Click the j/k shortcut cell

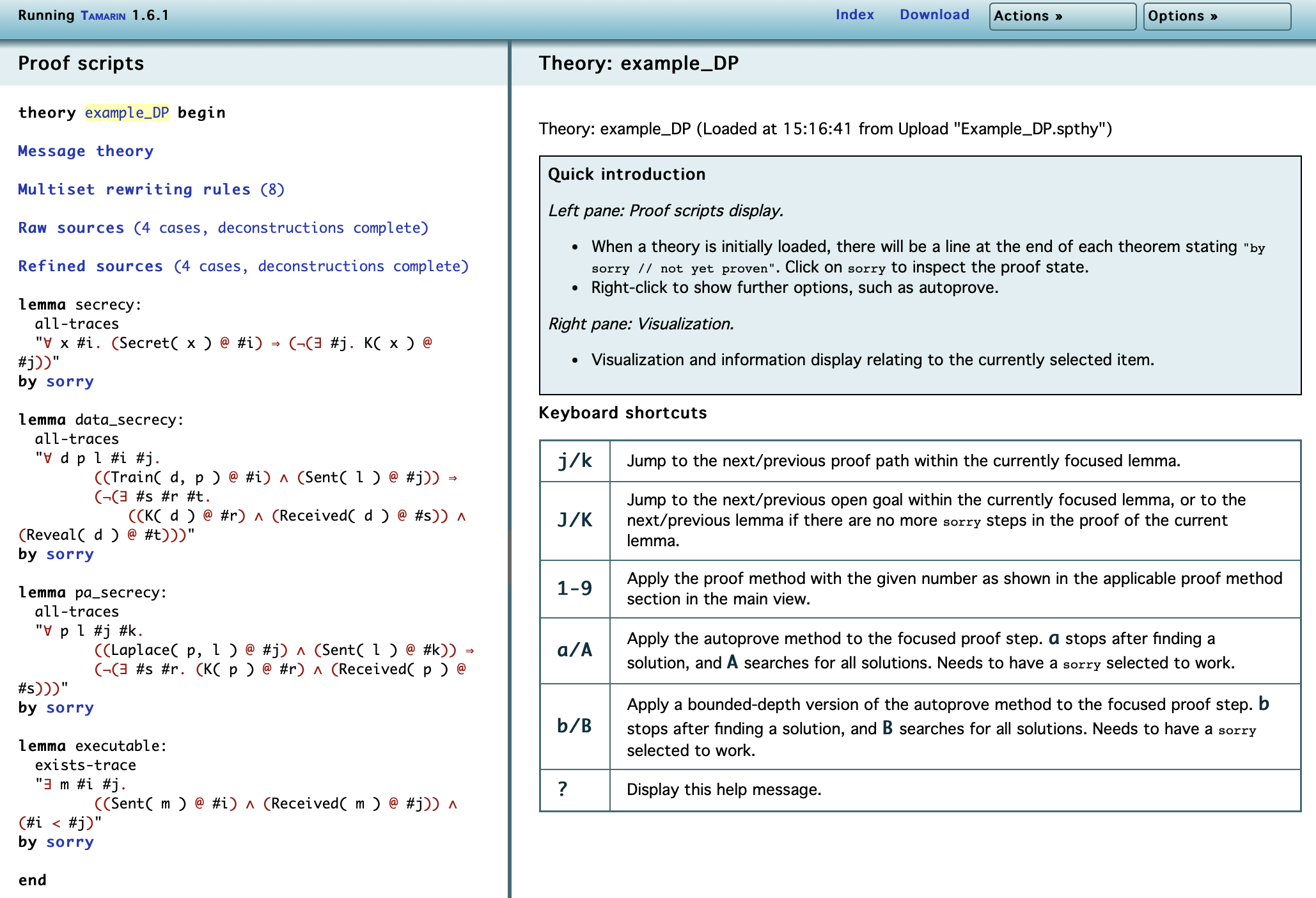[x=575, y=461]
